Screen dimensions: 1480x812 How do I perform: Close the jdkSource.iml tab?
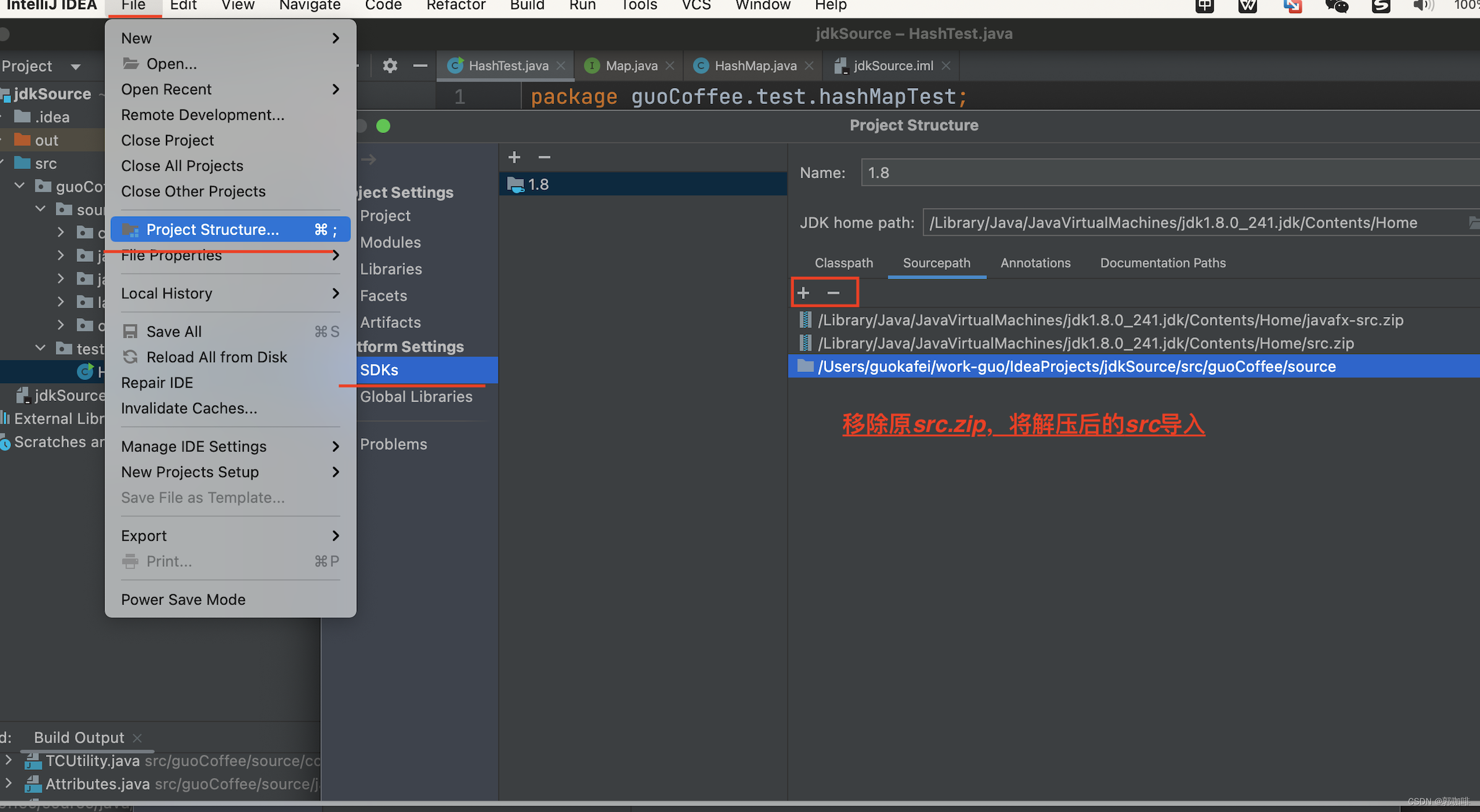click(x=946, y=66)
